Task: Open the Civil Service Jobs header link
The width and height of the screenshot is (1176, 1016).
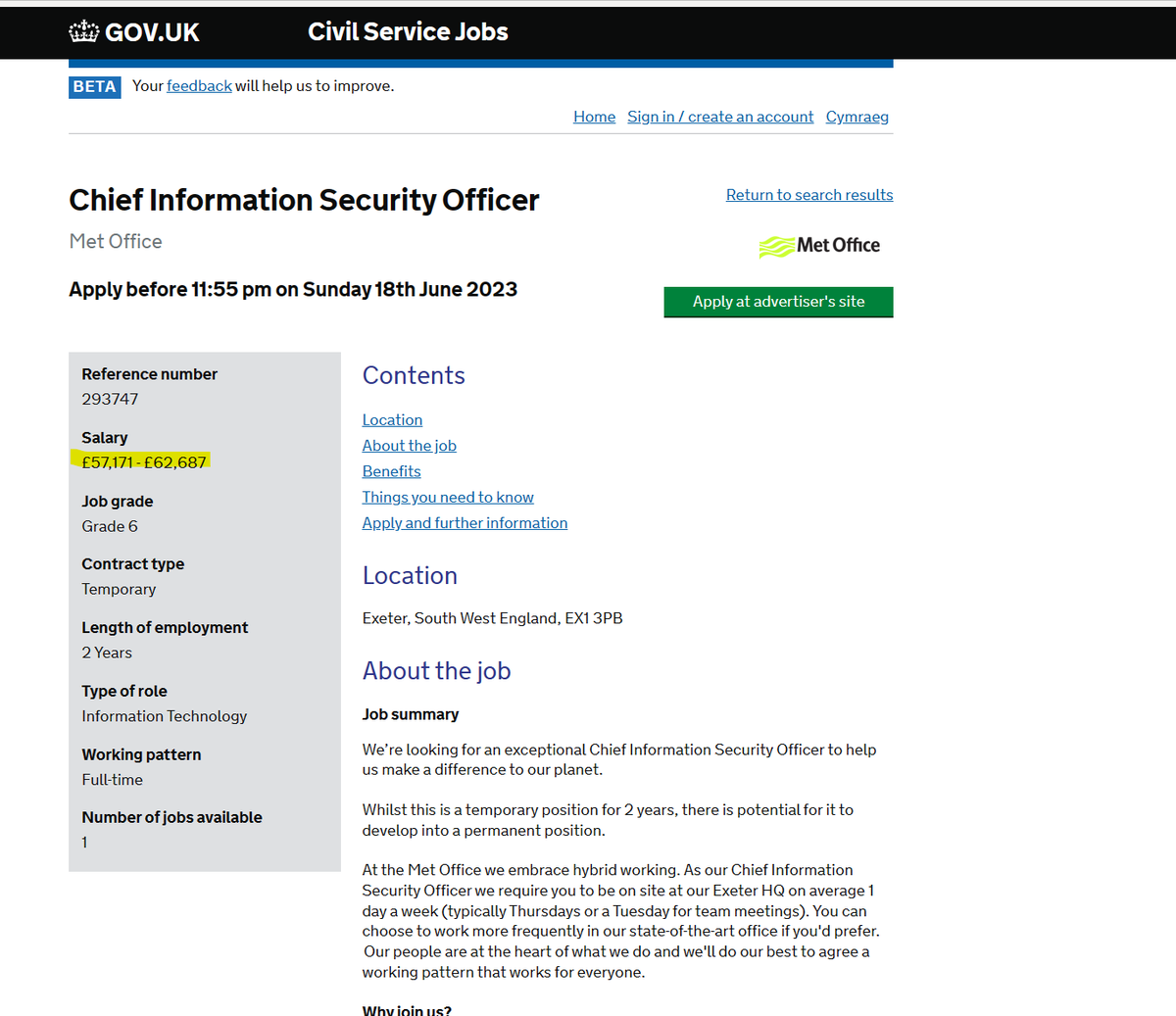Action: click(x=408, y=31)
